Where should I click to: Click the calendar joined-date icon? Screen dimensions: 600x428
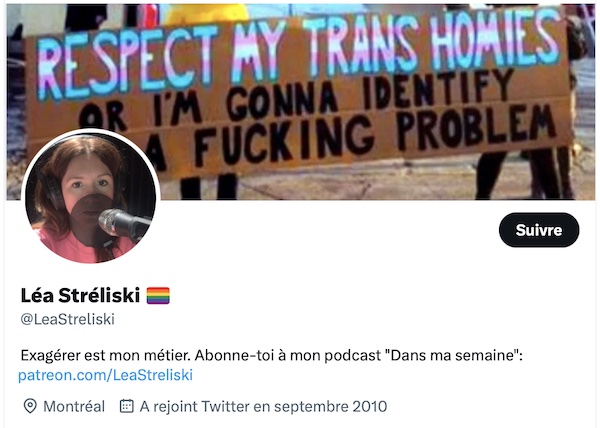point(127,406)
